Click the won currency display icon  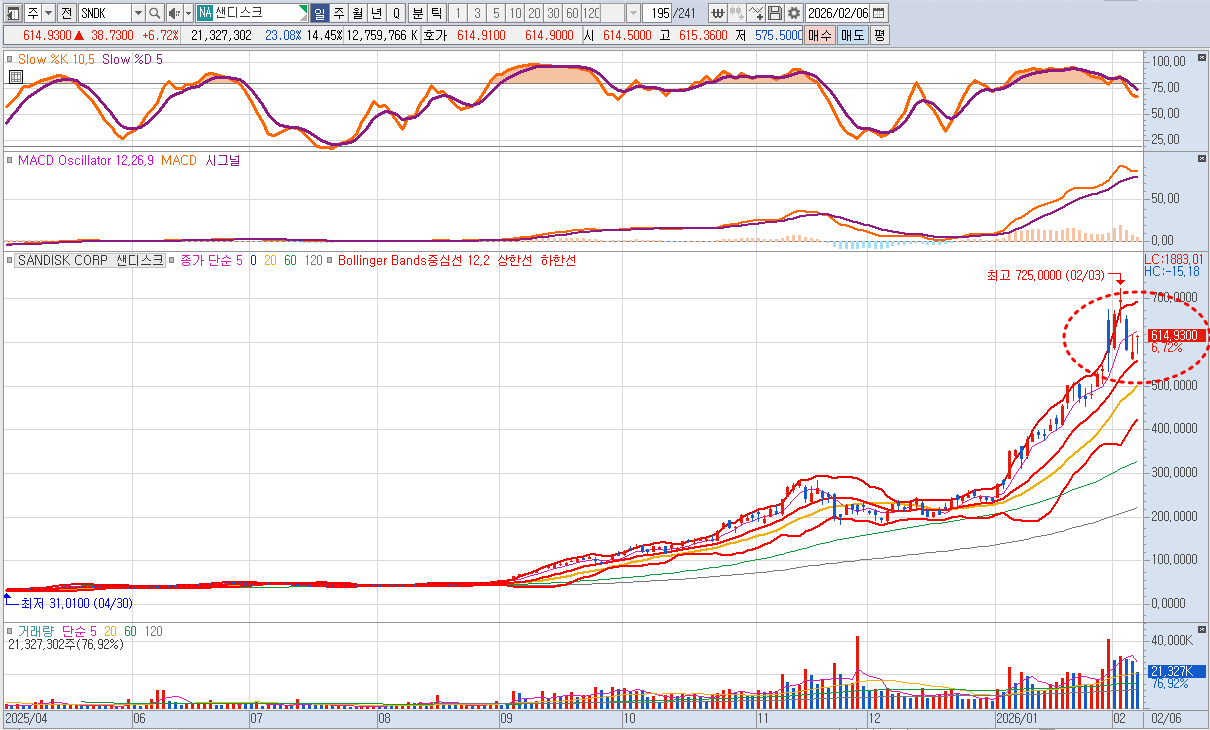717,13
